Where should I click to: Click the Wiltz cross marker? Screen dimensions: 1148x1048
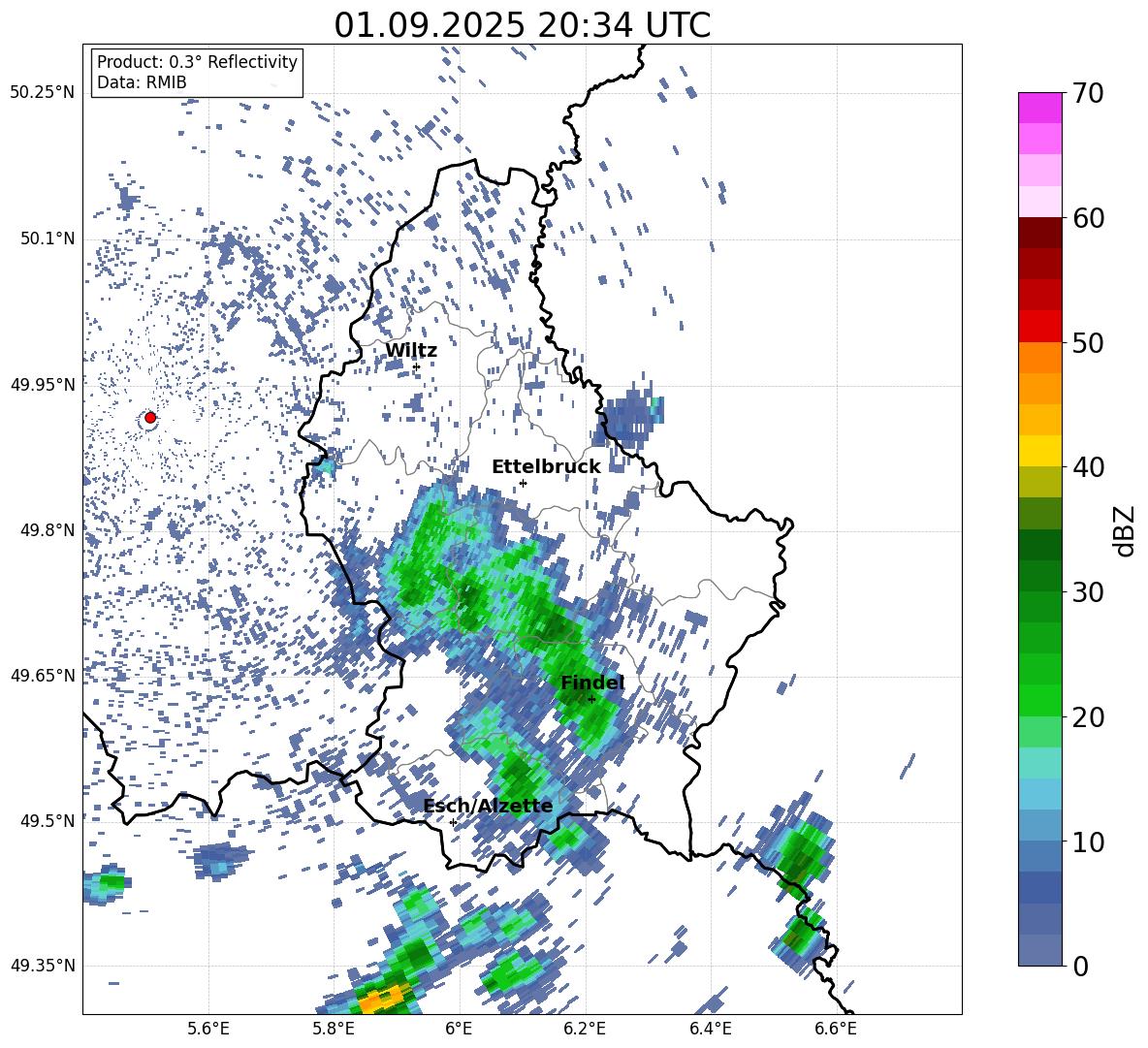[417, 366]
